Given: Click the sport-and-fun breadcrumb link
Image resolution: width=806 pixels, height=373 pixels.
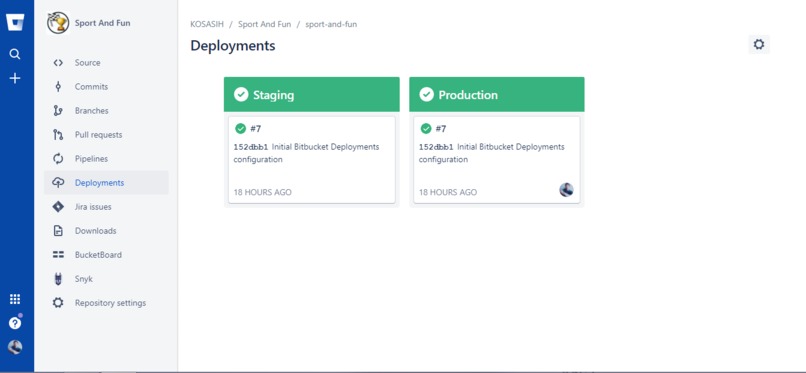Looking at the screenshot, I should point(331,24).
